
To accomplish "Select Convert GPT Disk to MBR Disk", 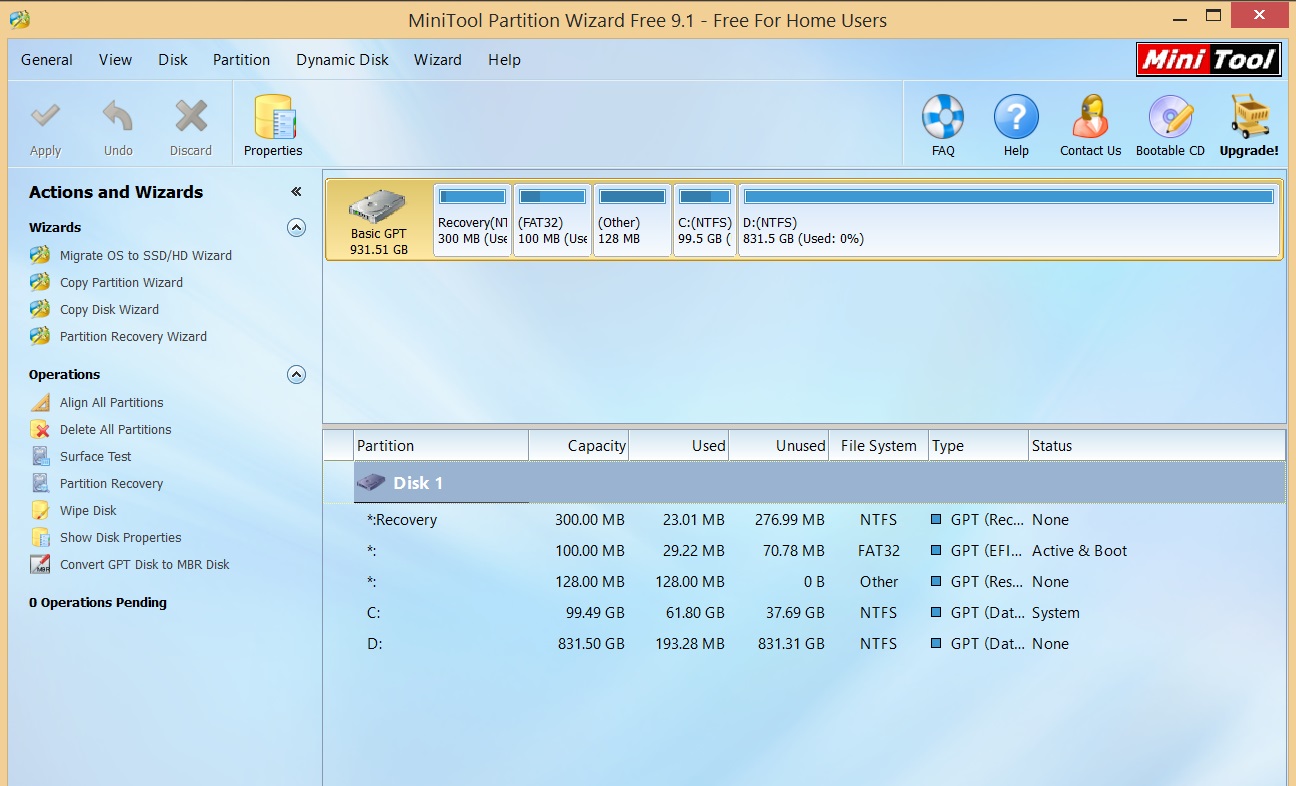I will tap(144, 564).
